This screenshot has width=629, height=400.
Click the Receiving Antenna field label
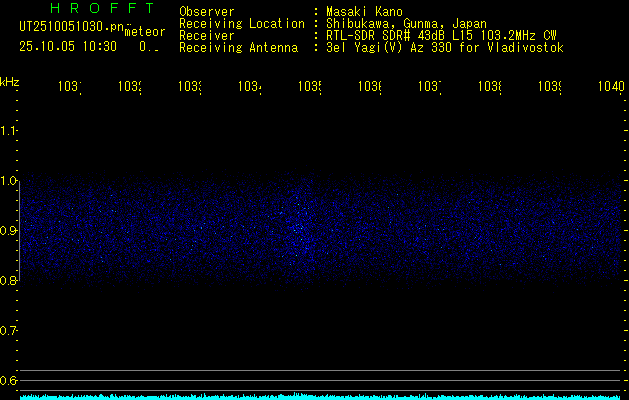pyautogui.click(x=238, y=48)
